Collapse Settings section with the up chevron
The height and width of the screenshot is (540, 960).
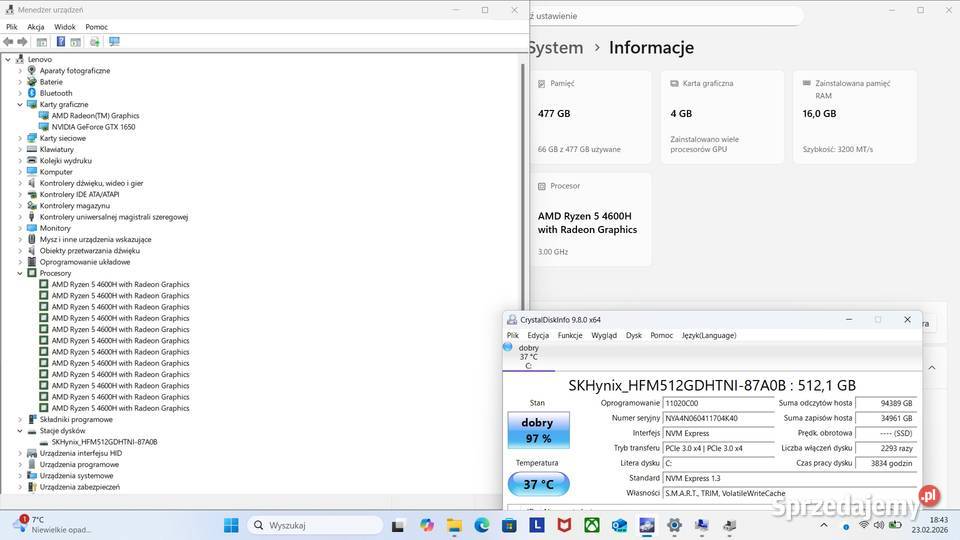pyautogui.click(x=932, y=368)
